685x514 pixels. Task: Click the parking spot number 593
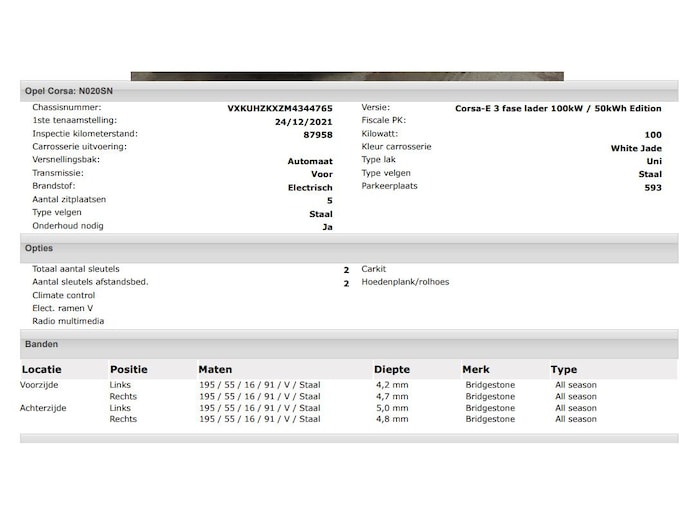click(x=652, y=187)
